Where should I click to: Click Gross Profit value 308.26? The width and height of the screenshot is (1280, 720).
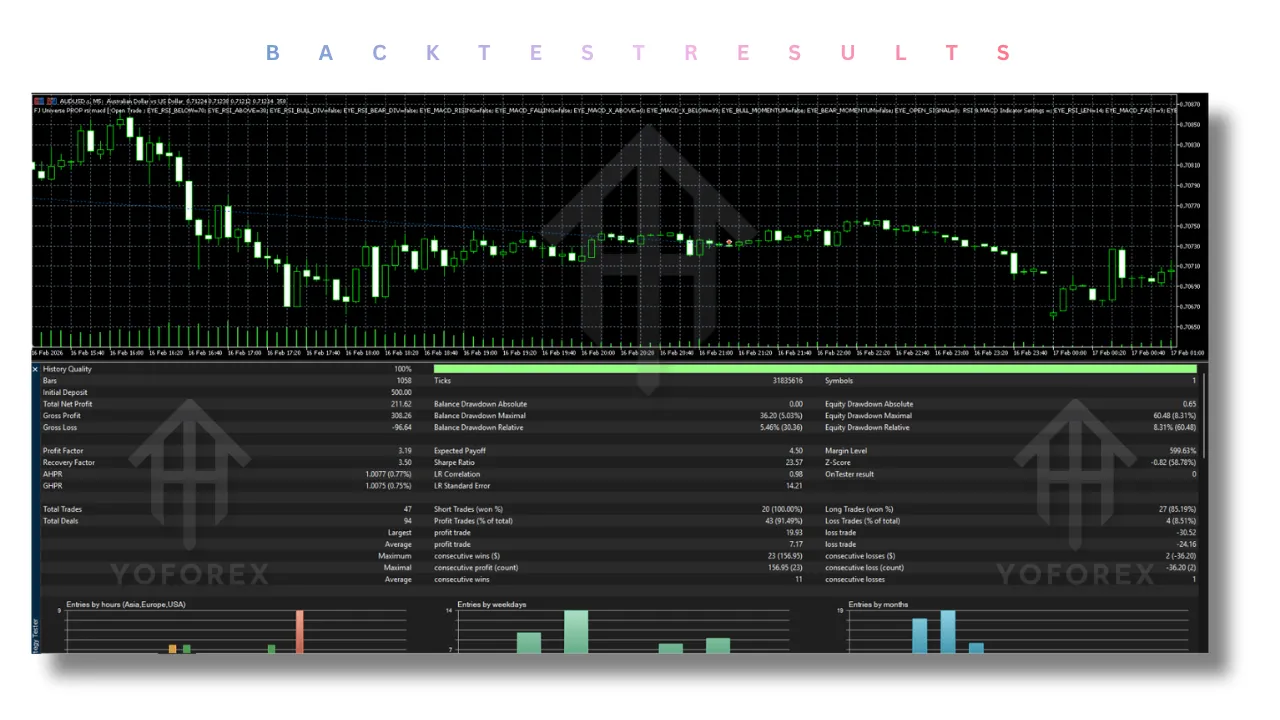401,416
